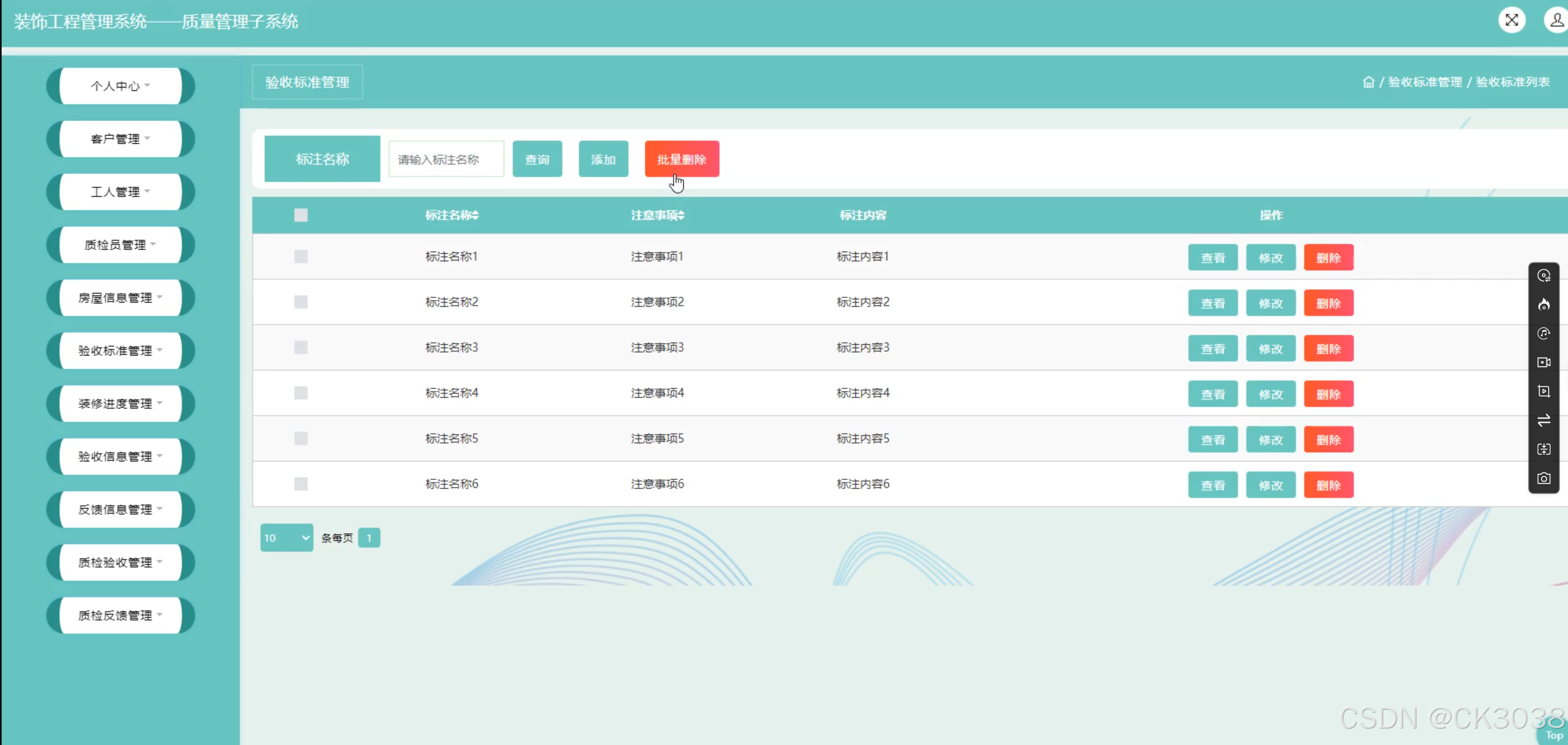Click the 请输入标注名称 search input field

(446, 159)
